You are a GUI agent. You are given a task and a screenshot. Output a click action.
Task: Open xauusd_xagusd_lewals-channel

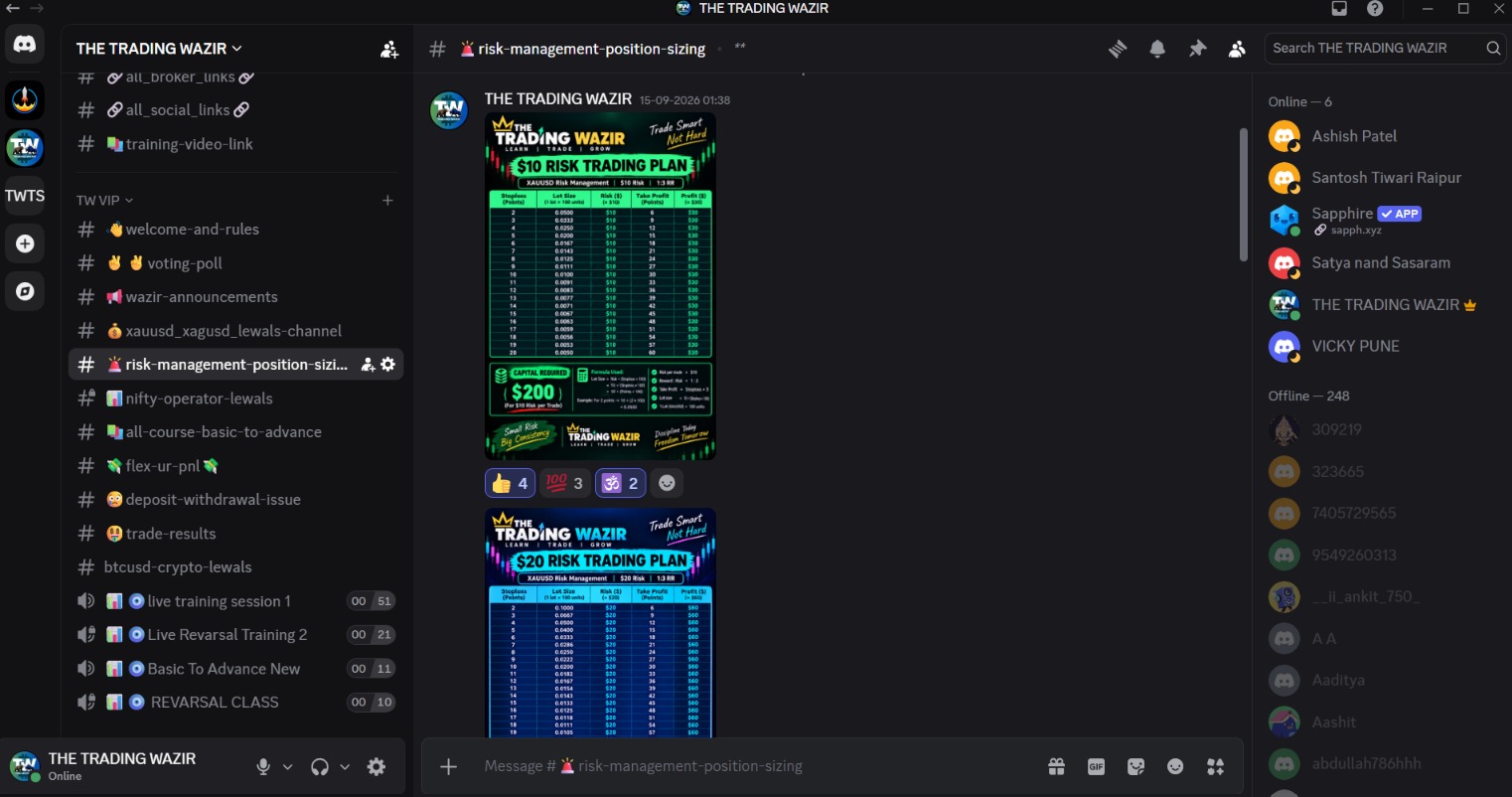235,331
